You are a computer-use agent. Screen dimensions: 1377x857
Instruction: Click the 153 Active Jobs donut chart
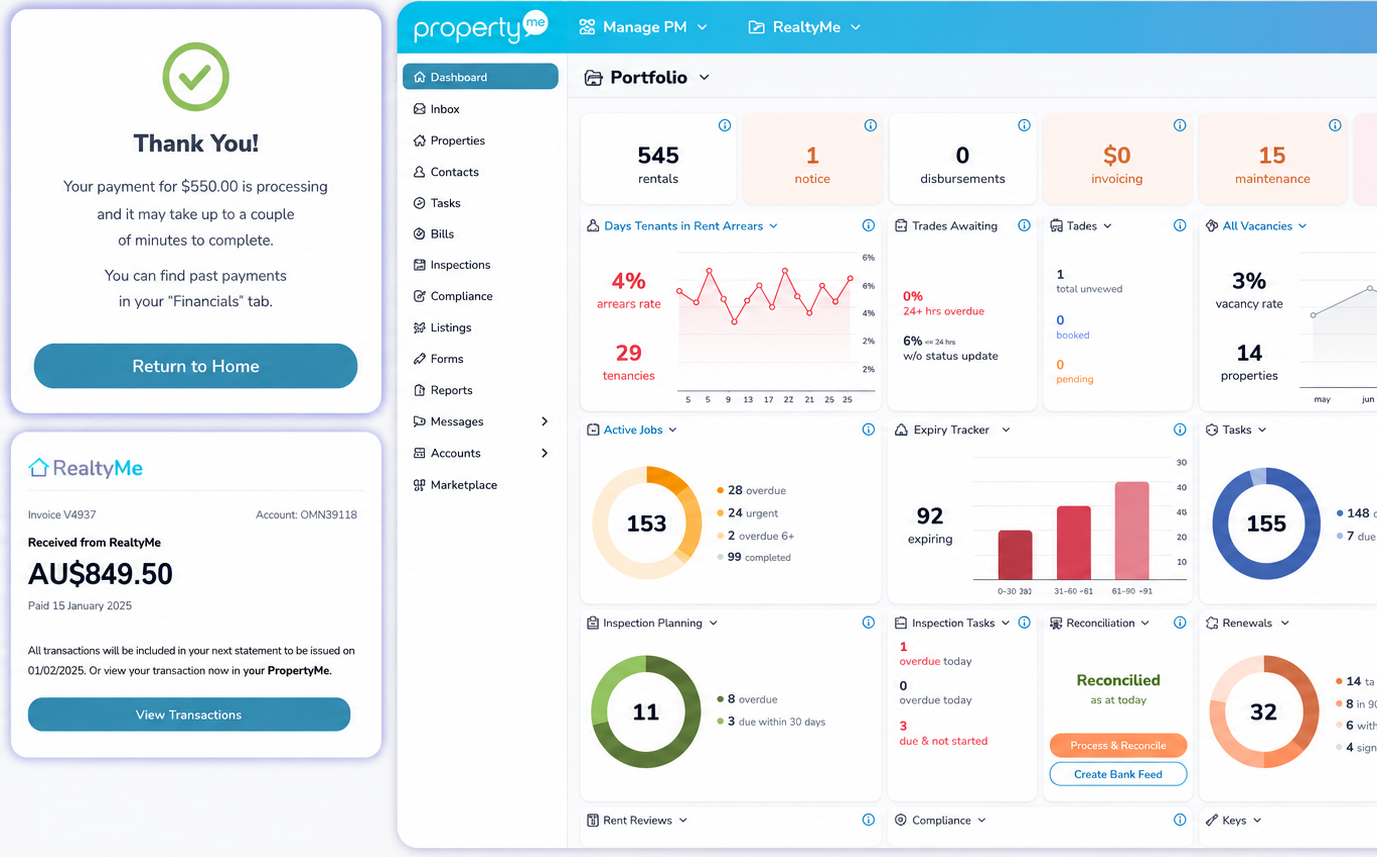[646, 523]
